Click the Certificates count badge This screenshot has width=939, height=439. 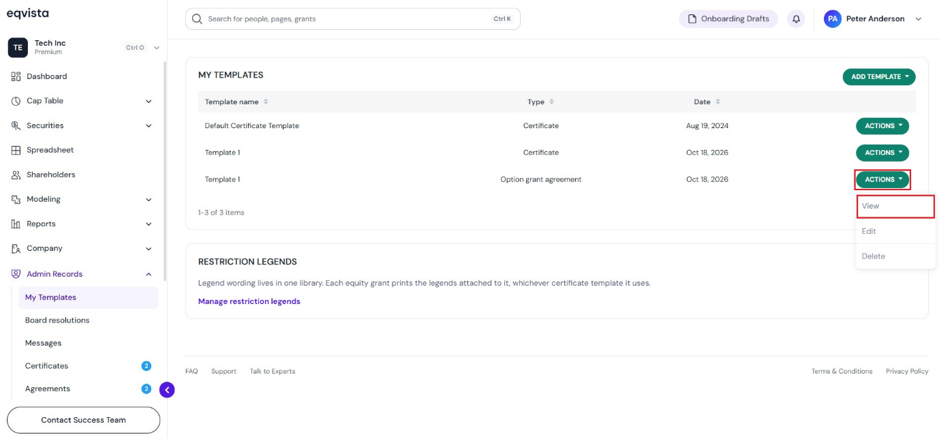tap(146, 366)
